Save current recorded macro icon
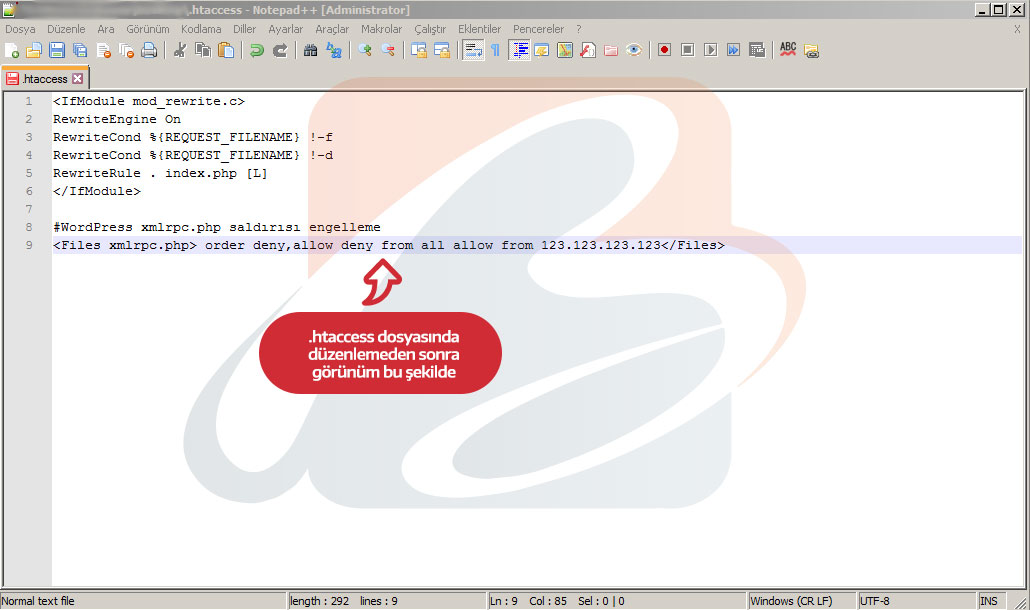Screen dimensions: 1030x610 (757, 50)
